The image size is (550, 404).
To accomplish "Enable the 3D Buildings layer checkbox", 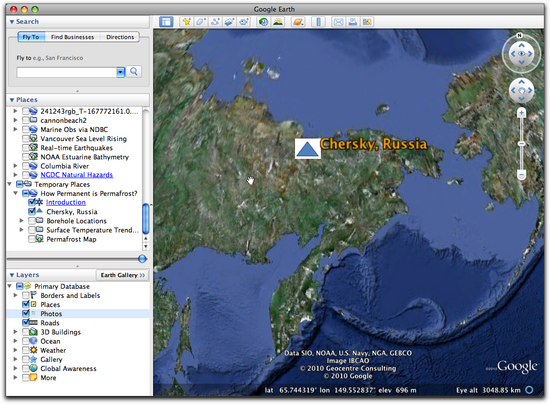I will [x=26, y=332].
